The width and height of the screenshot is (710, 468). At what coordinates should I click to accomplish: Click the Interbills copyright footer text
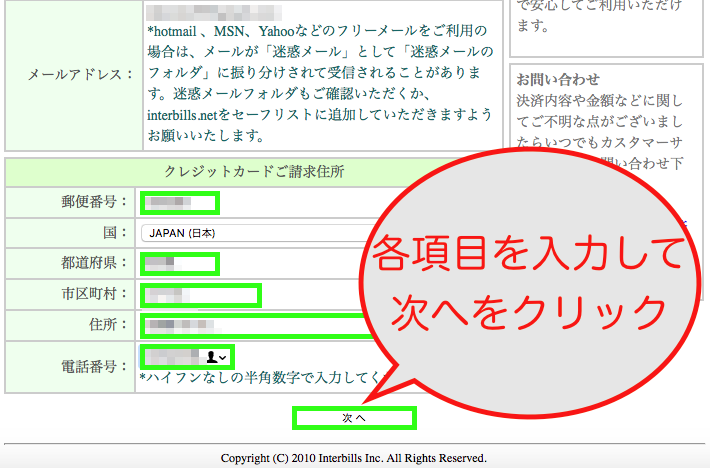tap(353, 458)
